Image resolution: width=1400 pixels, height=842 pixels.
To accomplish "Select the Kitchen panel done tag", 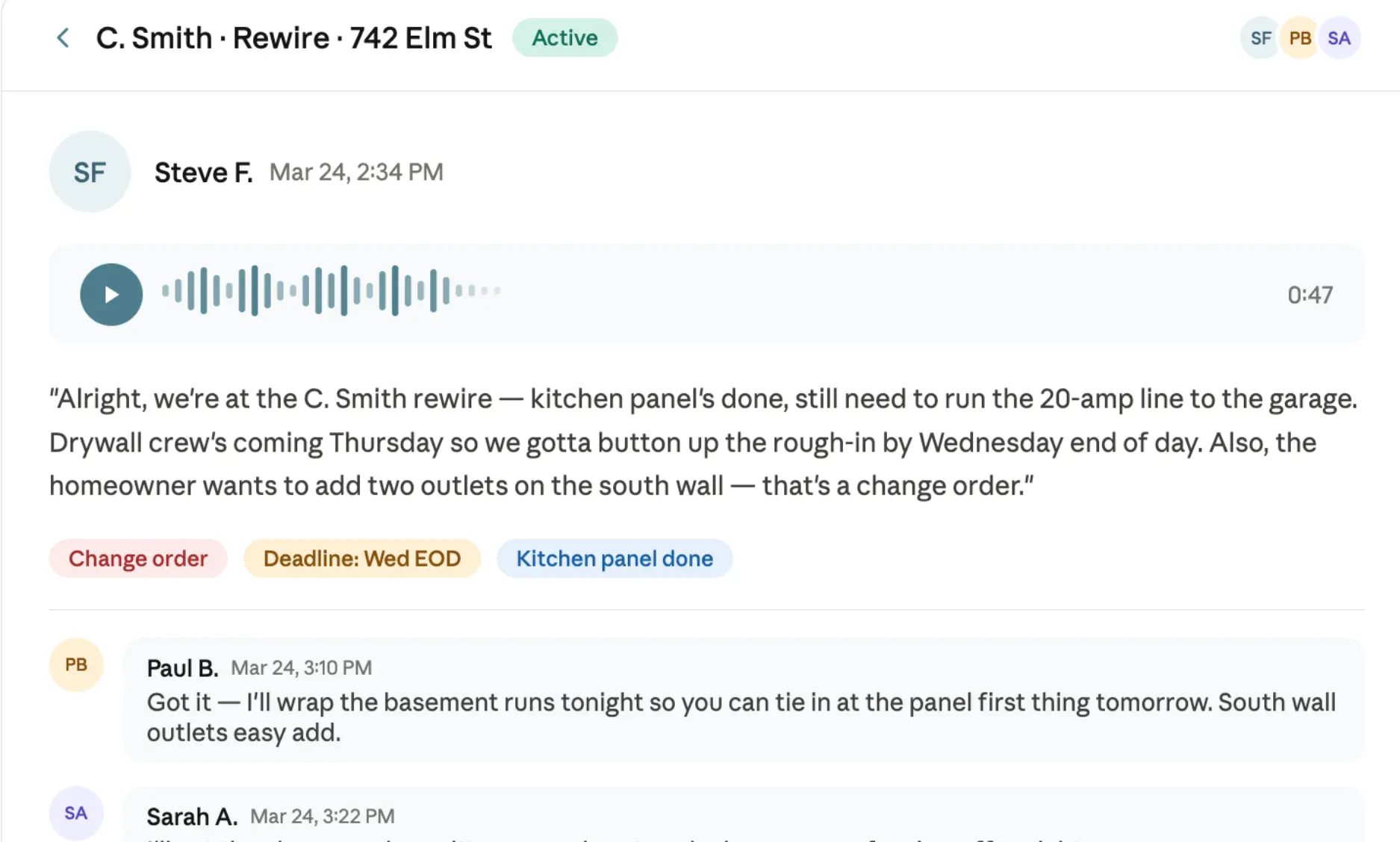I will point(614,558).
